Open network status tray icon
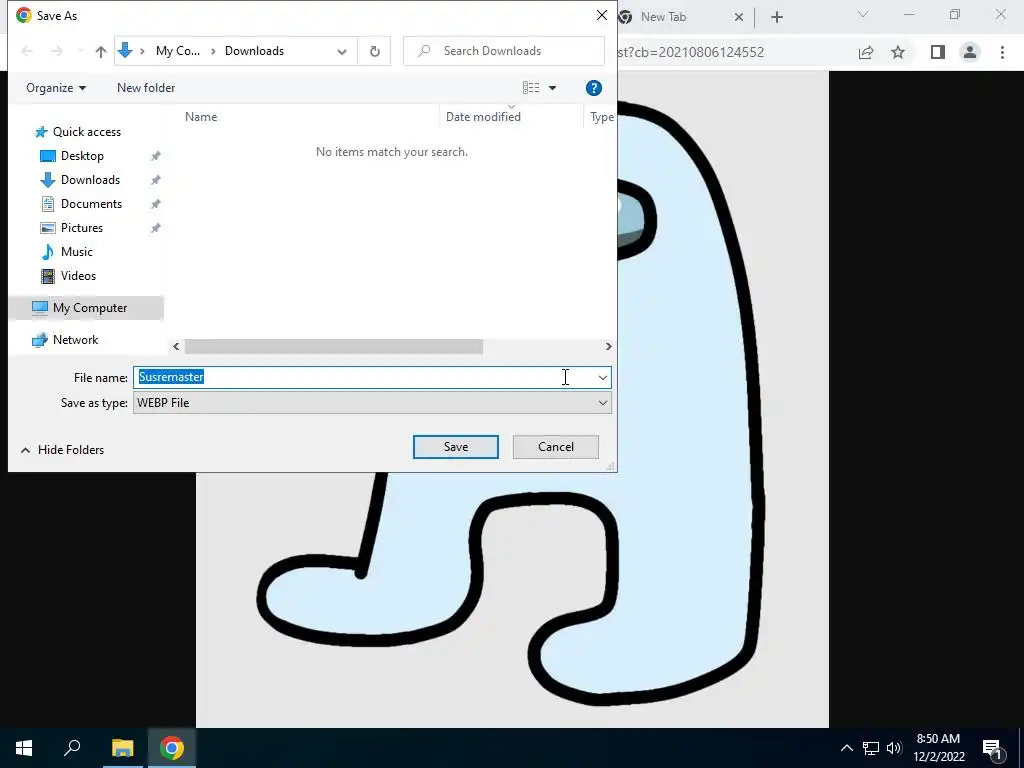The width and height of the screenshot is (1024, 768). tap(871, 748)
